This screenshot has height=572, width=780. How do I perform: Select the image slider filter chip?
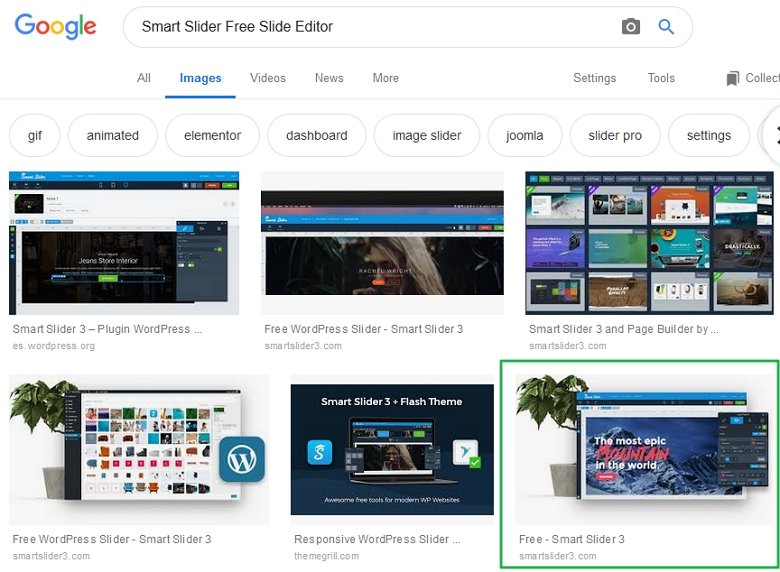pos(427,135)
